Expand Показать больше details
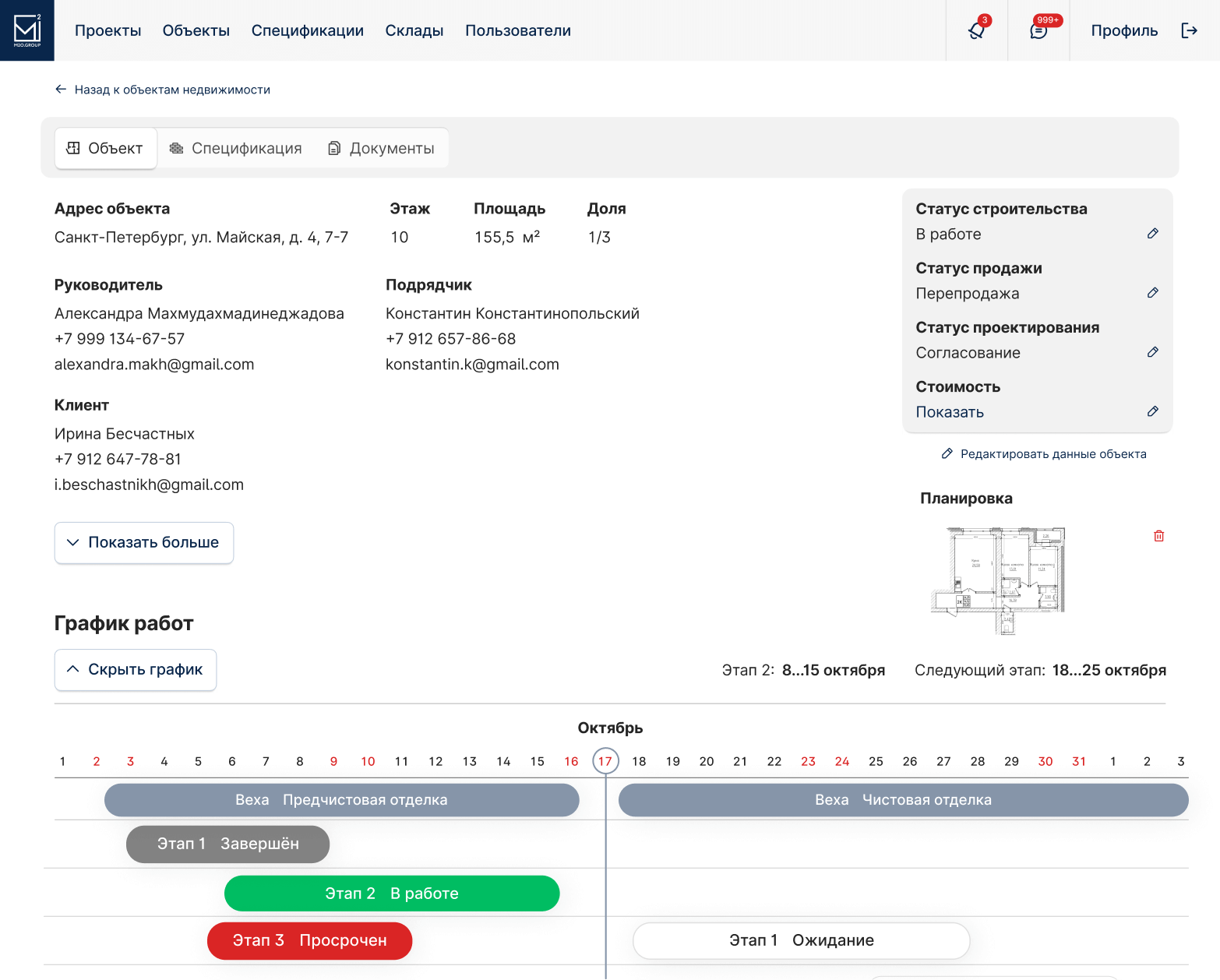The image size is (1220, 980). click(x=144, y=542)
